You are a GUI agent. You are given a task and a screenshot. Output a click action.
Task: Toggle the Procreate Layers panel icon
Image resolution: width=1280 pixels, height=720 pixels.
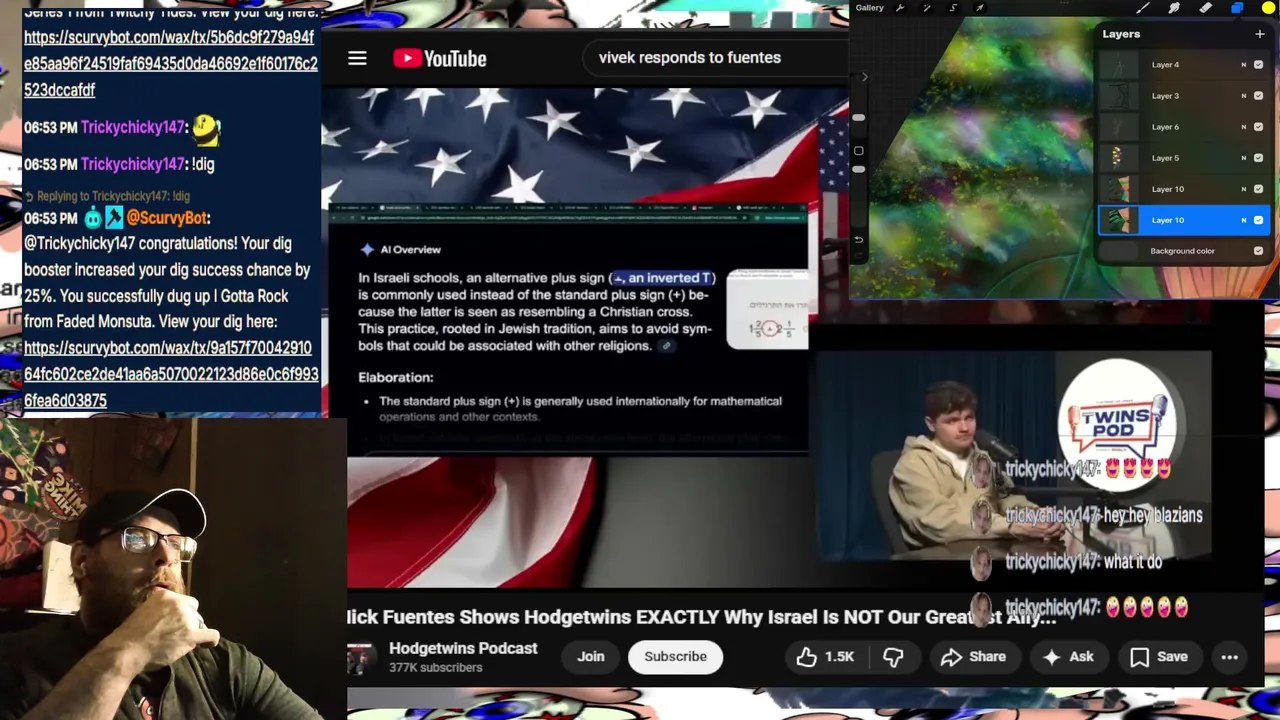pos(1237,8)
